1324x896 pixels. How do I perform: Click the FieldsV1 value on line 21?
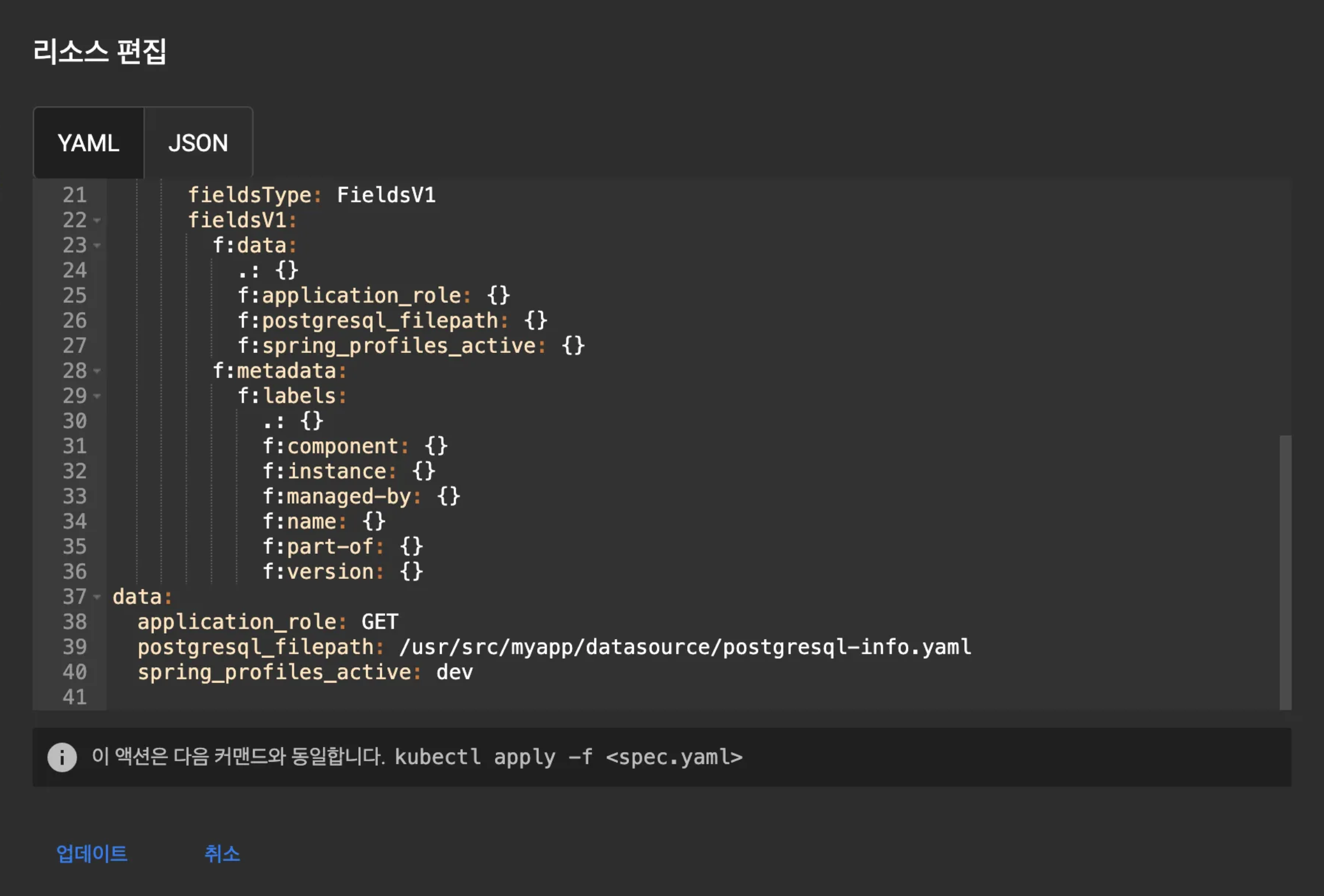(386, 195)
